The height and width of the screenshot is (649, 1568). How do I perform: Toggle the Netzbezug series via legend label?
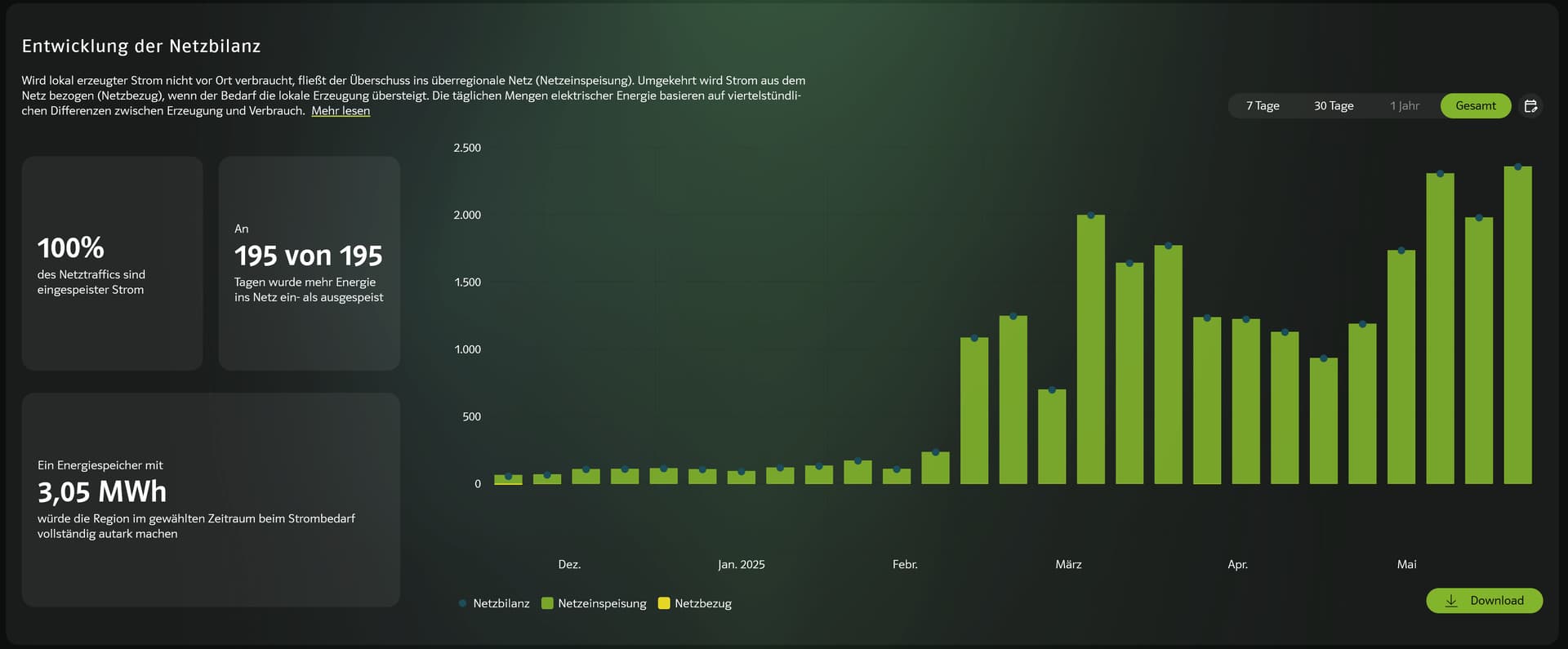[x=702, y=603]
